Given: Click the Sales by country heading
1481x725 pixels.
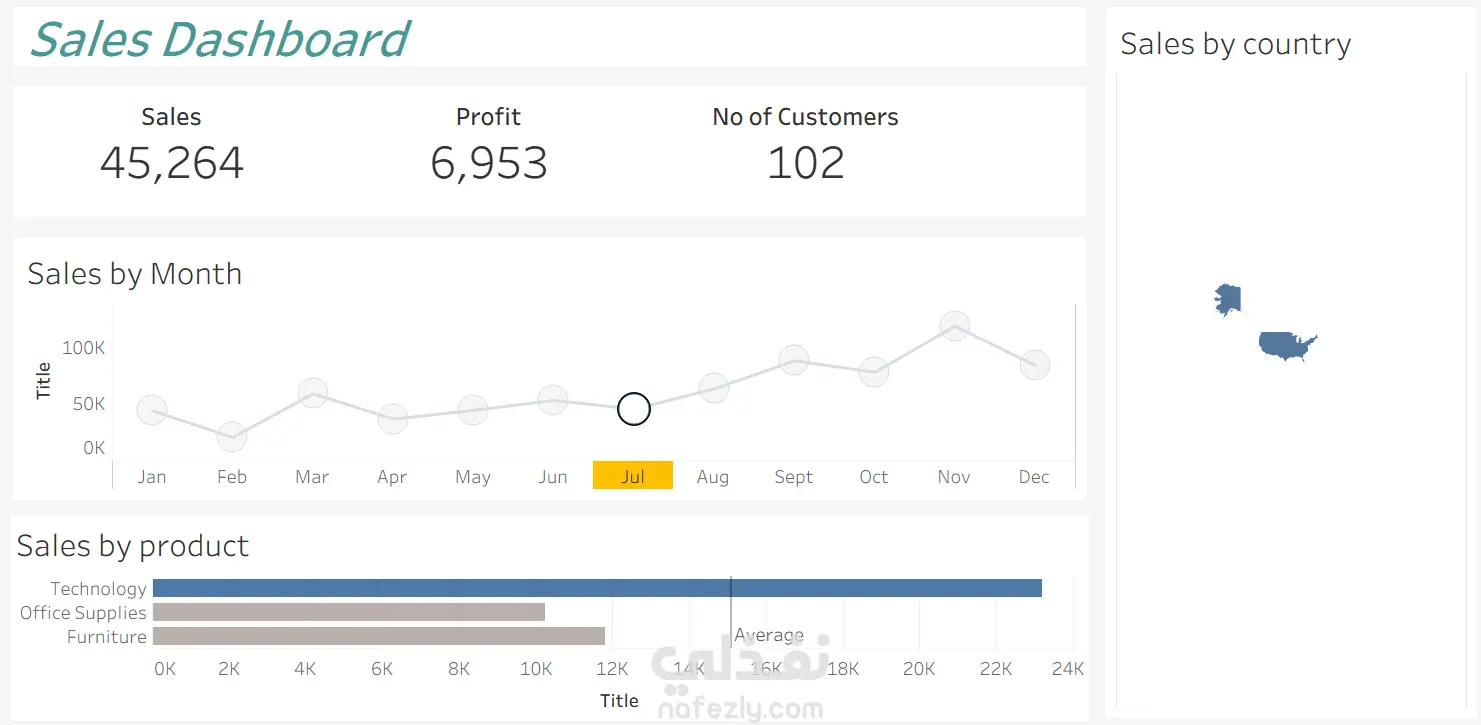Looking at the screenshot, I should pos(1236,44).
